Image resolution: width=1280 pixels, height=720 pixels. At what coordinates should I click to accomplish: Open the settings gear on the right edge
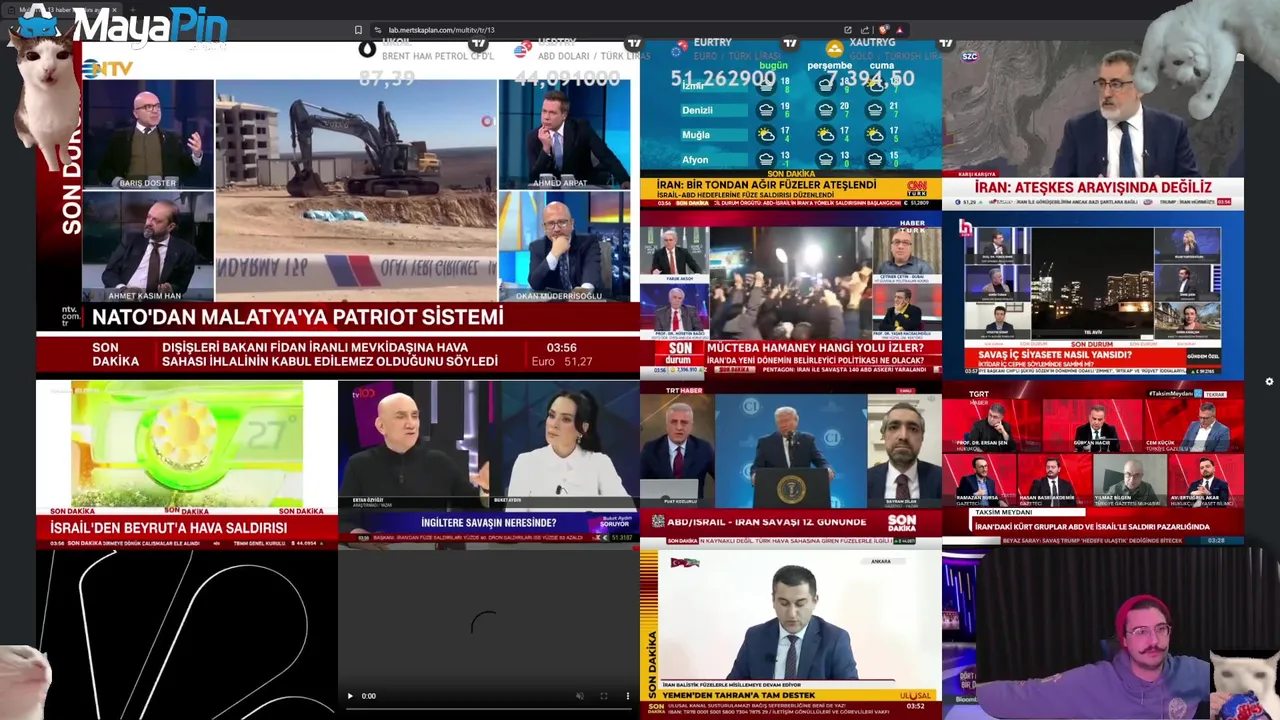point(1269,381)
